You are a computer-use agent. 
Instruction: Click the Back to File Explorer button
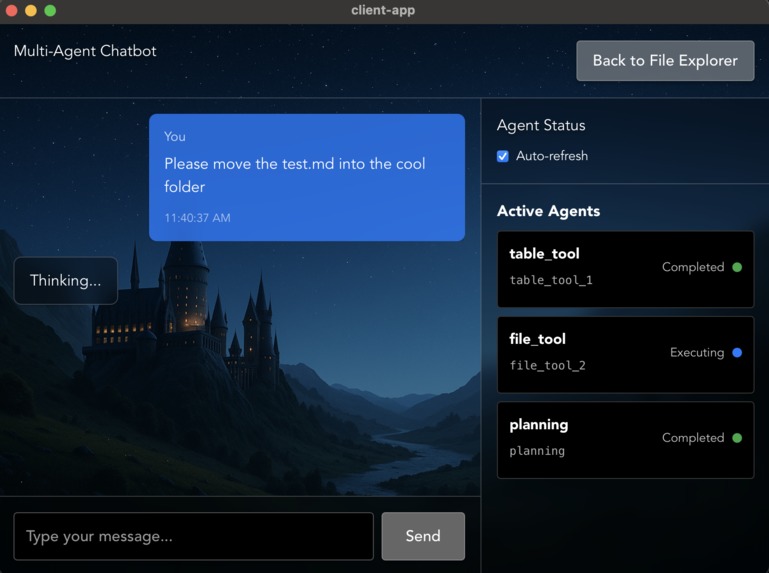[x=665, y=61]
